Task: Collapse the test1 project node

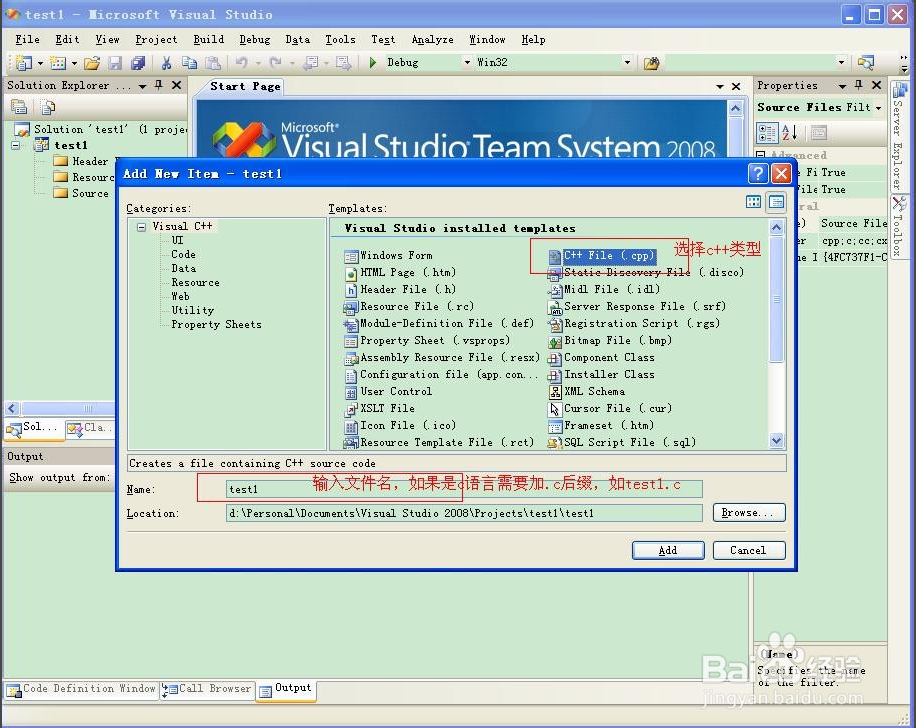Action: (16, 145)
